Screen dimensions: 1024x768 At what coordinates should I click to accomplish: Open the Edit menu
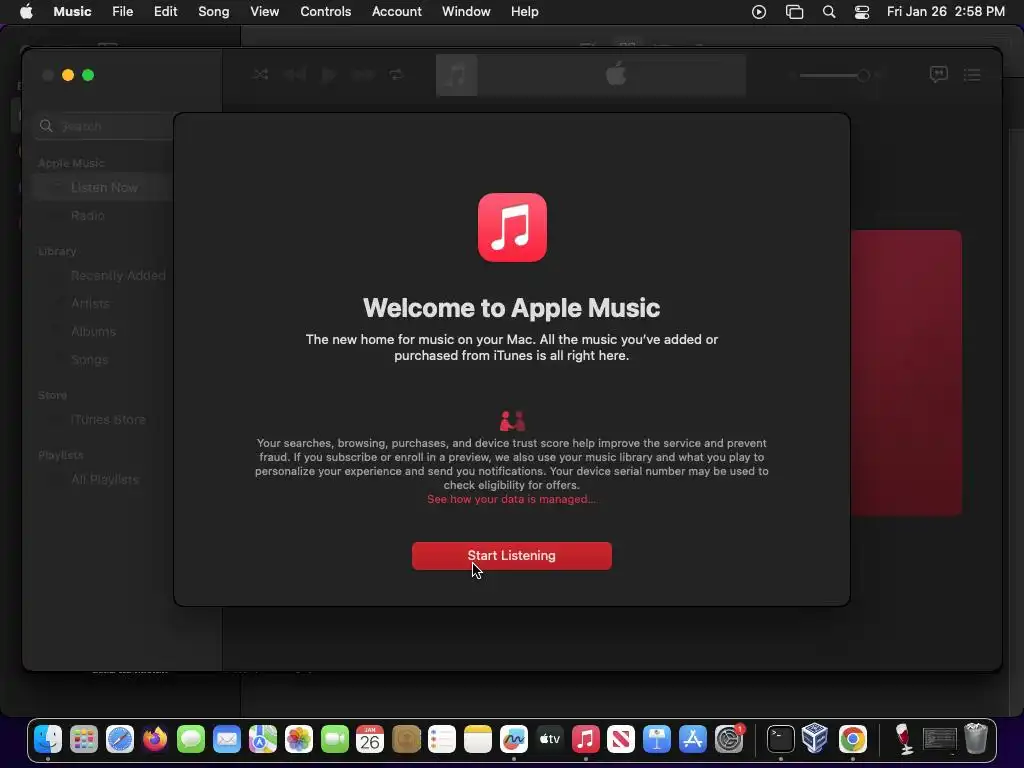165,11
